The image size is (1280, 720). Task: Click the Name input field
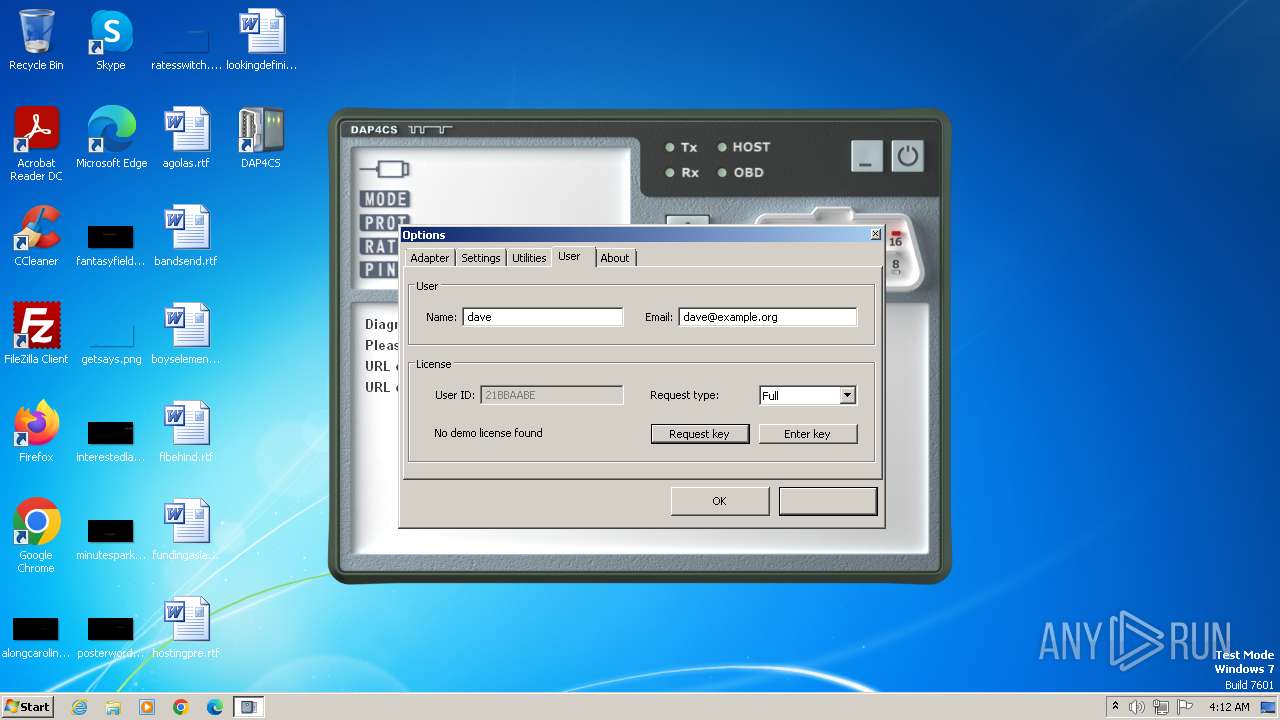pyautogui.click(x=543, y=317)
